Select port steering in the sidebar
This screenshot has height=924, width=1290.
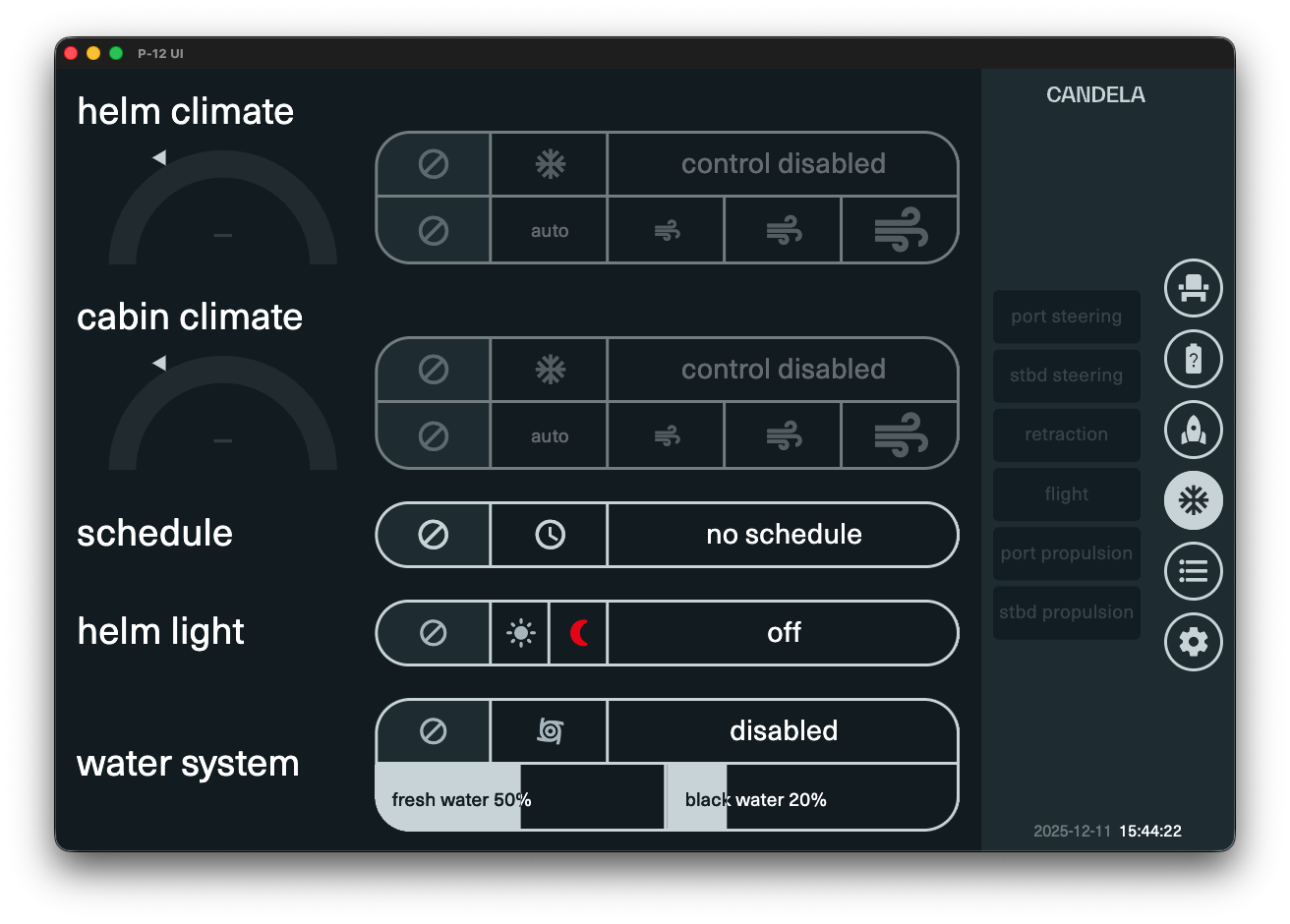[1066, 317]
